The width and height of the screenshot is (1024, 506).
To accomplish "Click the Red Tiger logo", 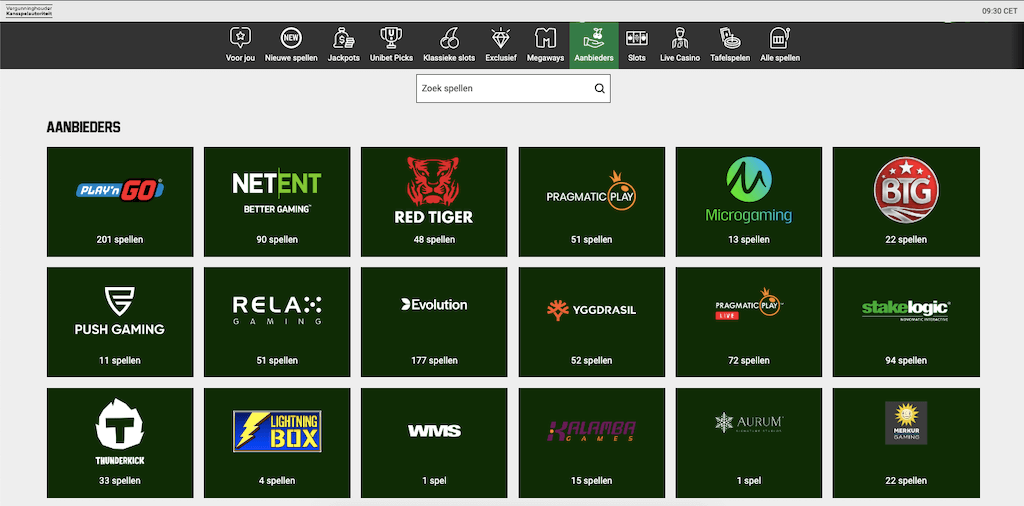I will [434, 190].
